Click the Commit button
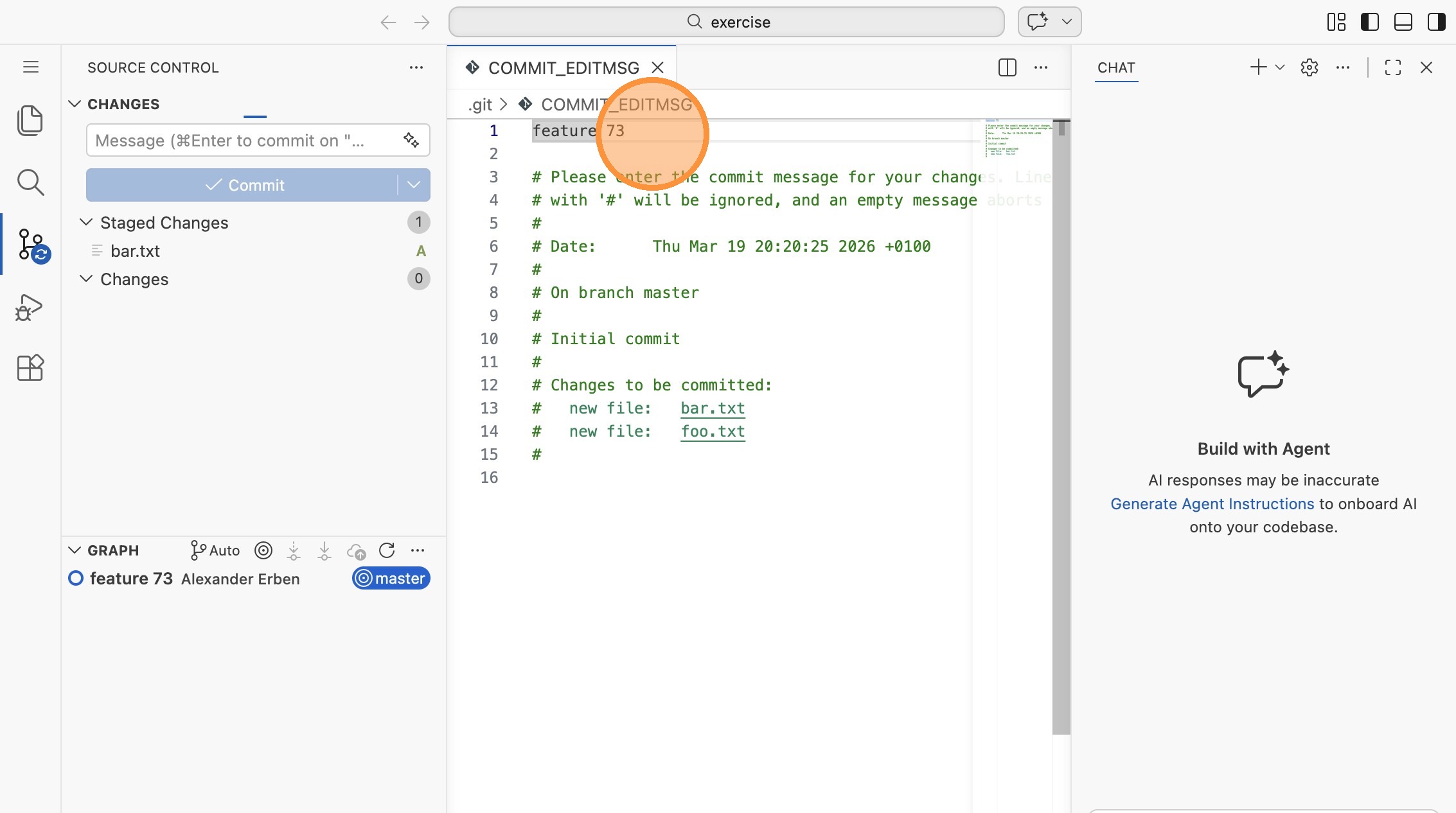This screenshot has width=1456, height=813. click(x=244, y=185)
